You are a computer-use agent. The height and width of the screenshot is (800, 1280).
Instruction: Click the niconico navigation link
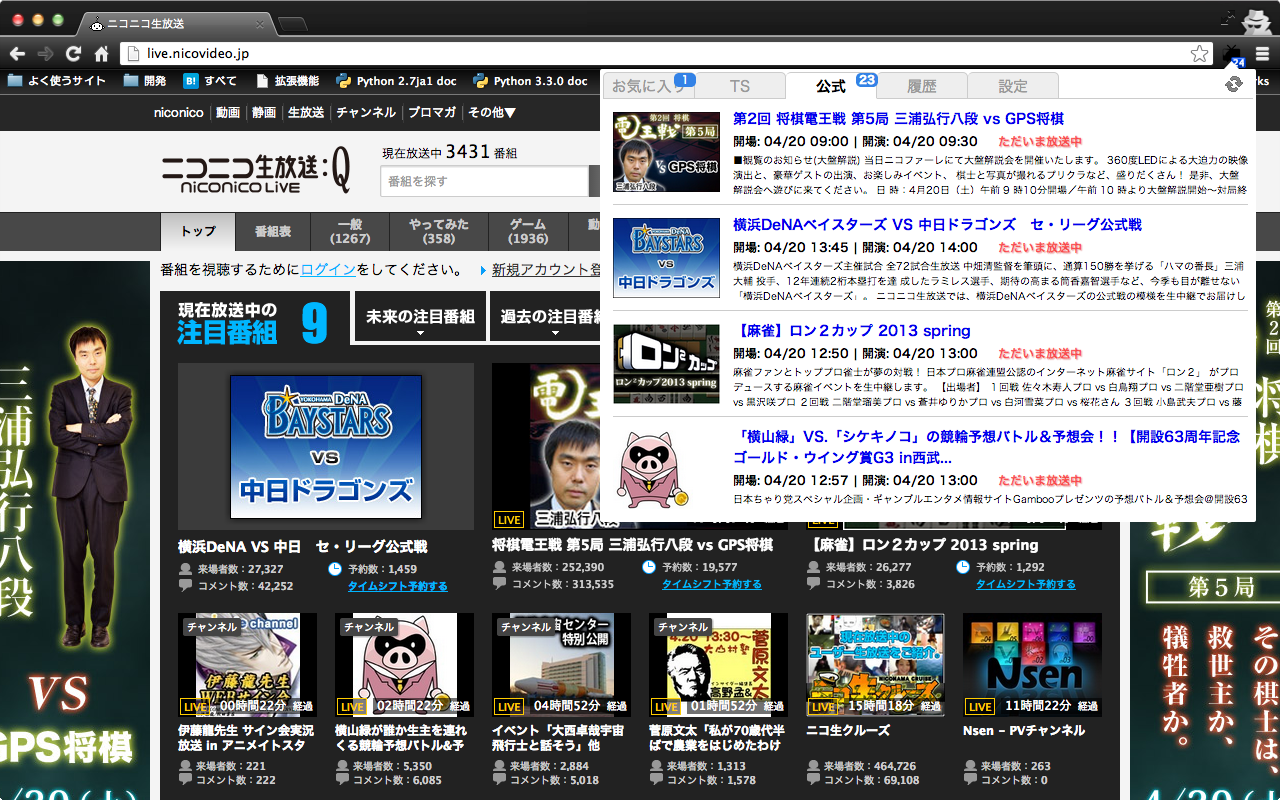click(178, 113)
